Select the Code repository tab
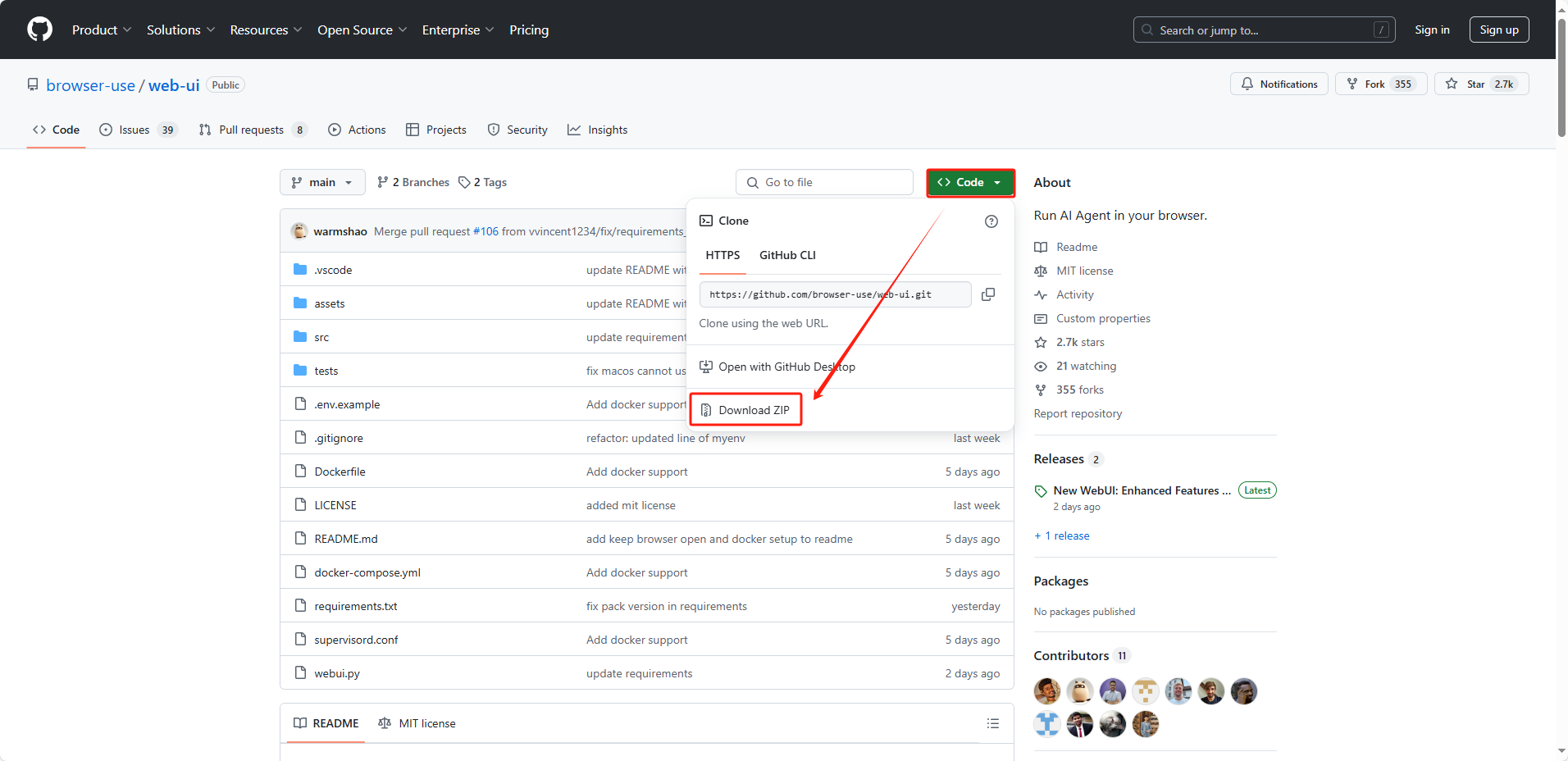The image size is (1568, 761). point(56,130)
